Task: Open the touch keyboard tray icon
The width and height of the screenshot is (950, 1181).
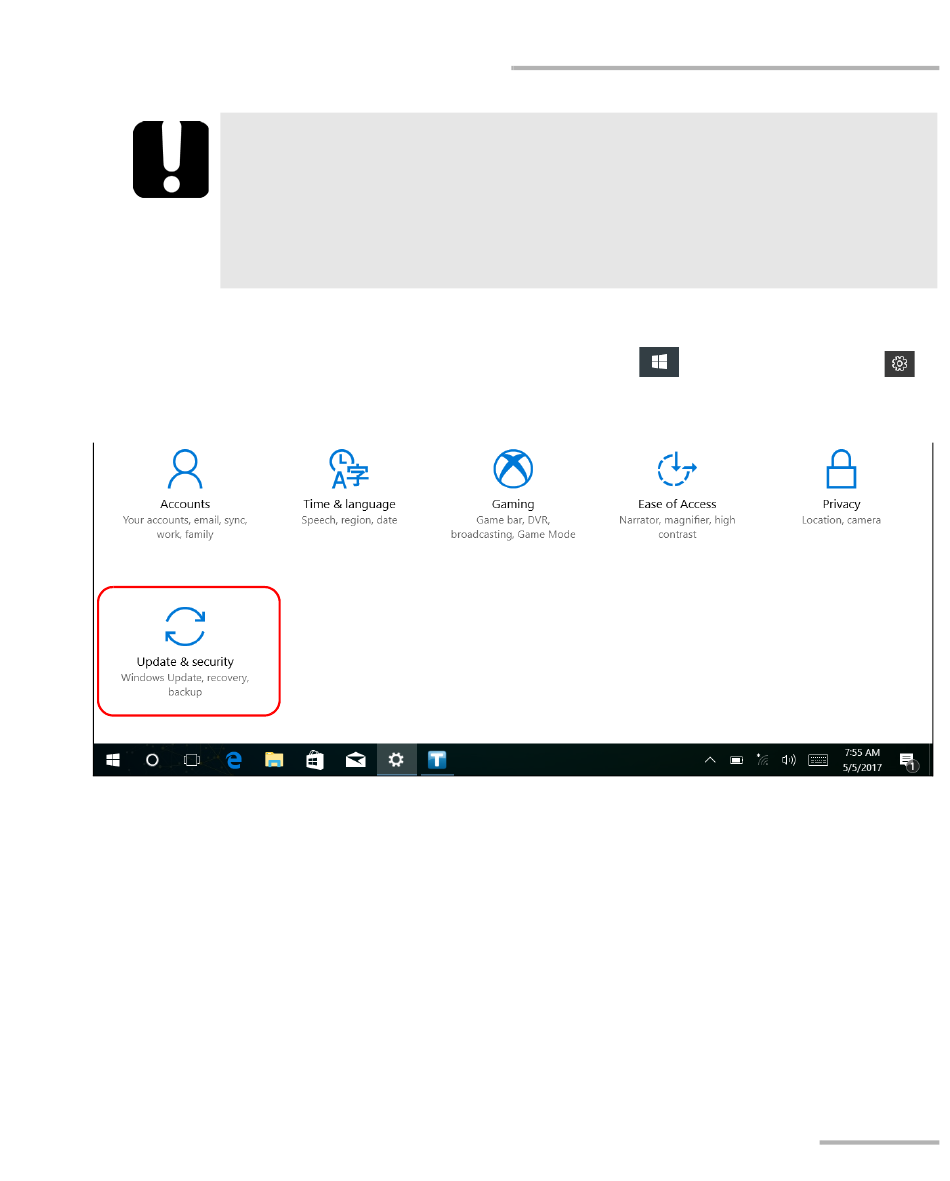Action: point(817,760)
